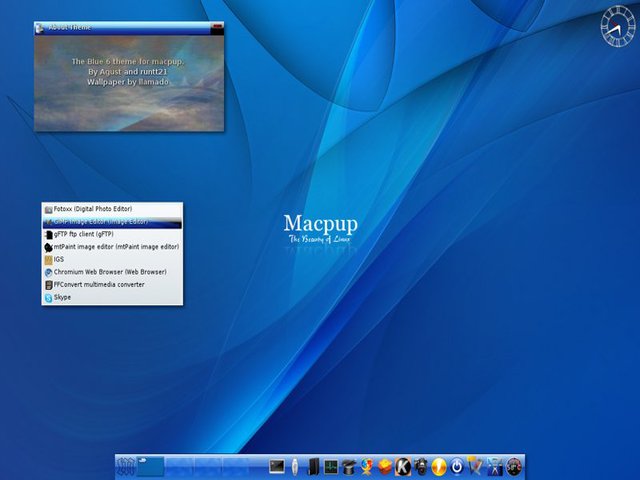This screenshot has height=480, width=640.
Task: Open the green system monitor dock icon
Action: tap(331, 467)
